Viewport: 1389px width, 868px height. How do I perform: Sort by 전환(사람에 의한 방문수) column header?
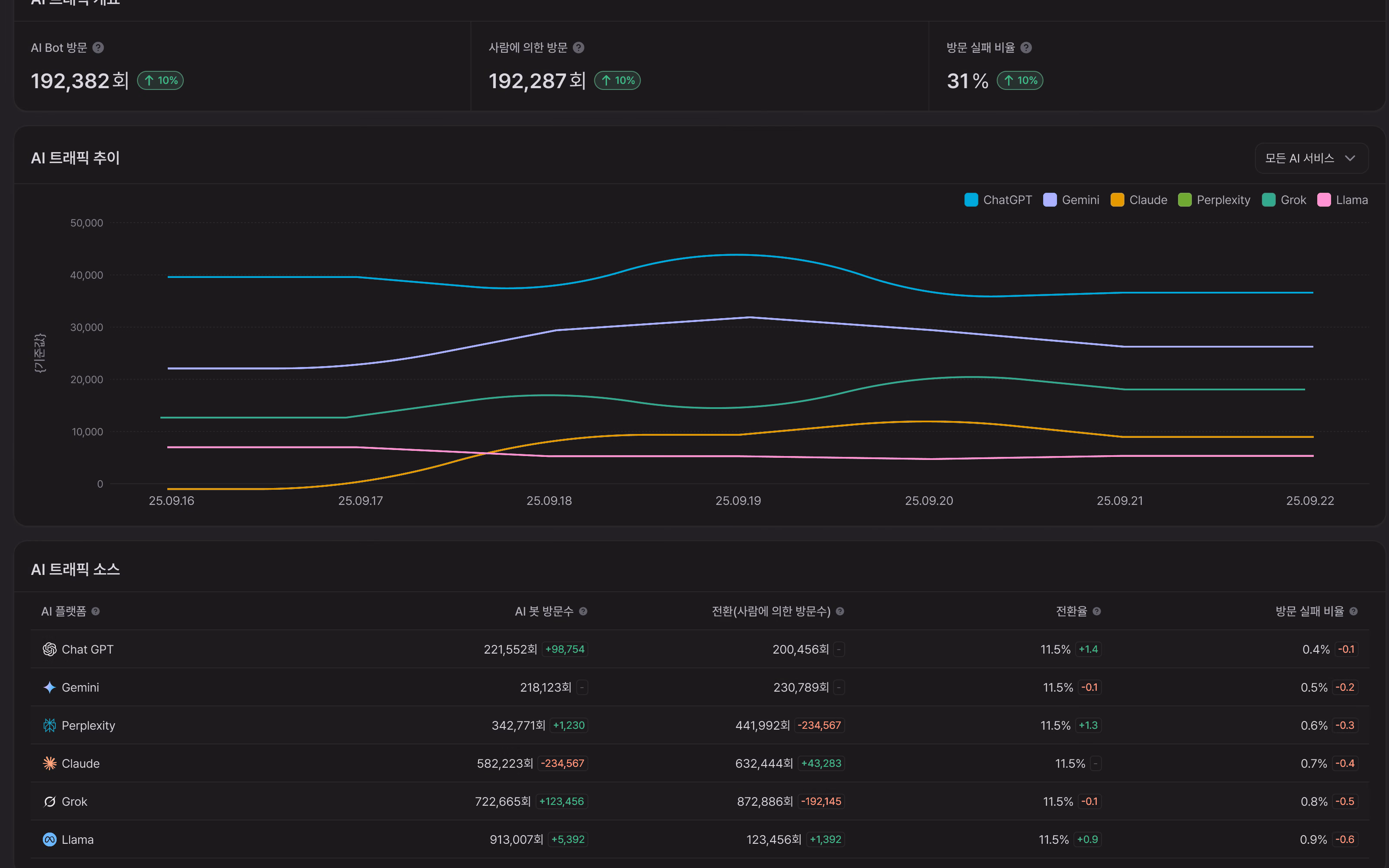[x=771, y=611]
